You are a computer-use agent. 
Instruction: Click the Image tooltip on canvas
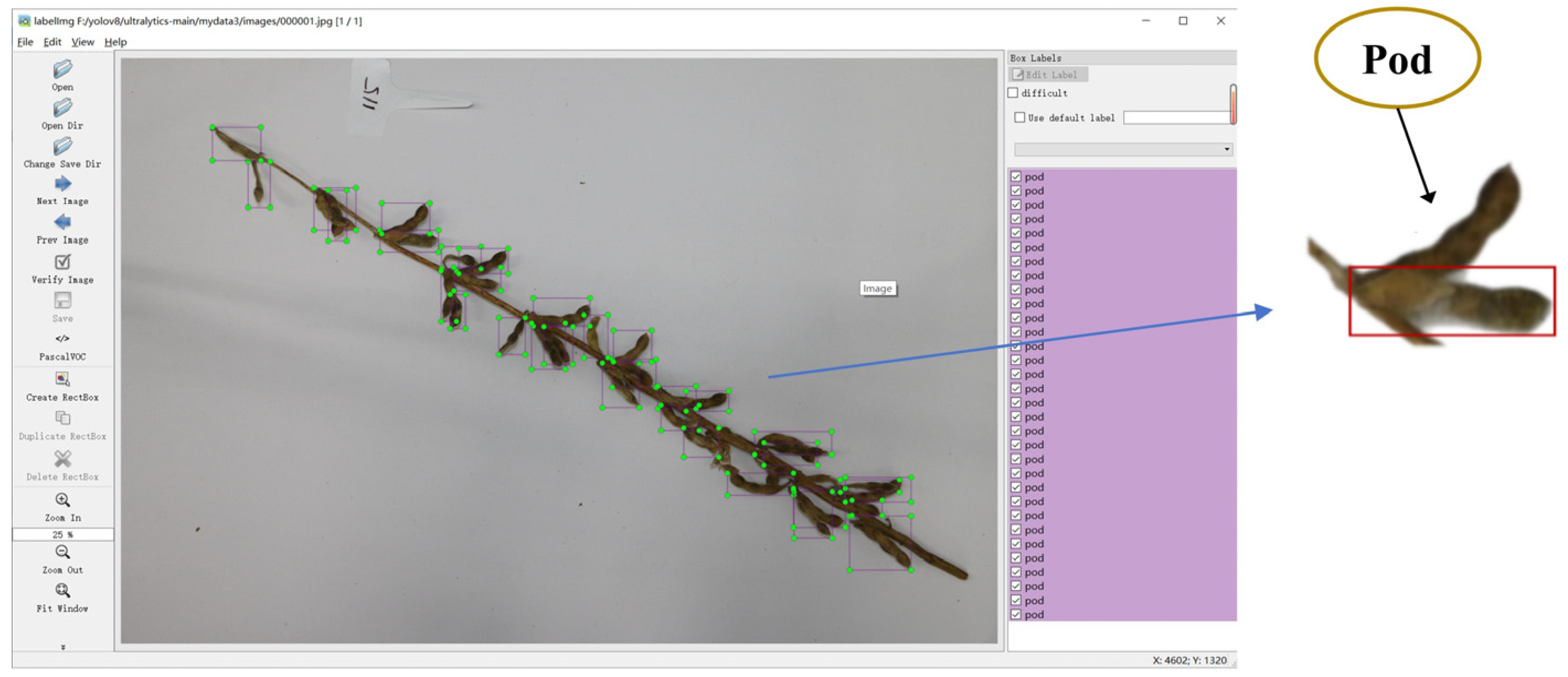pyautogui.click(x=877, y=289)
